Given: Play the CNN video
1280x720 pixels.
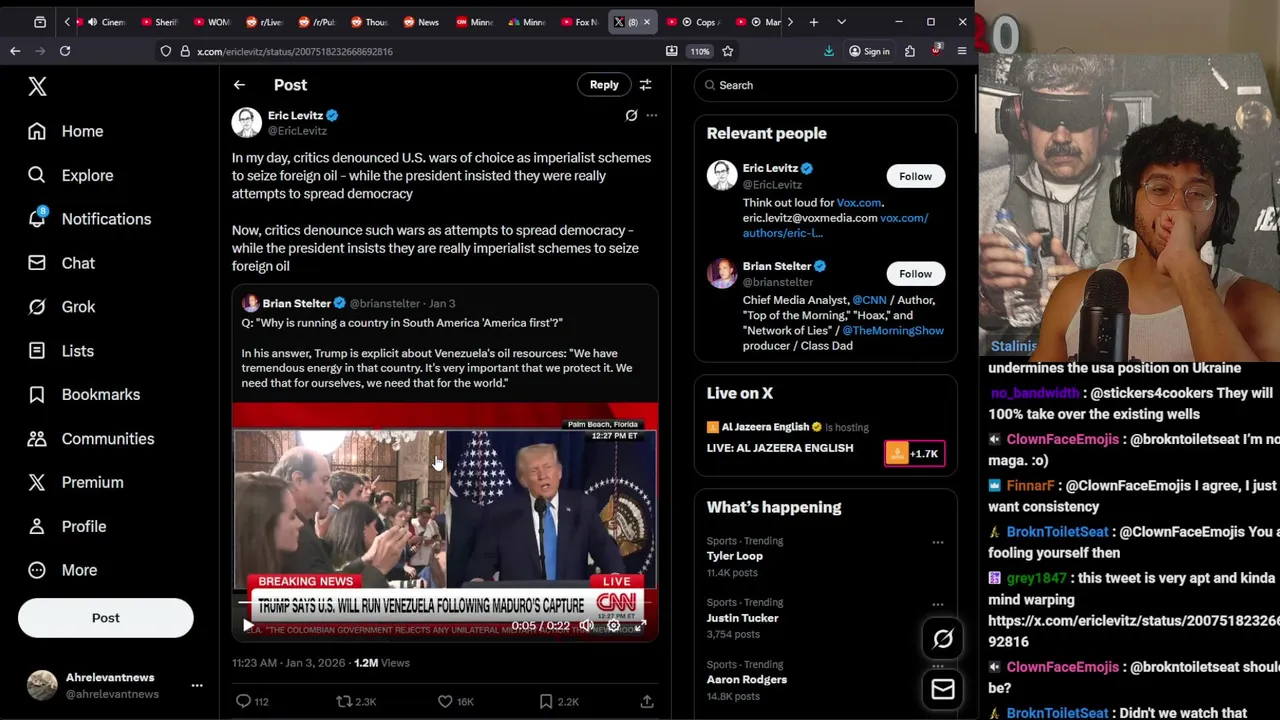Looking at the screenshot, I should pos(248,626).
